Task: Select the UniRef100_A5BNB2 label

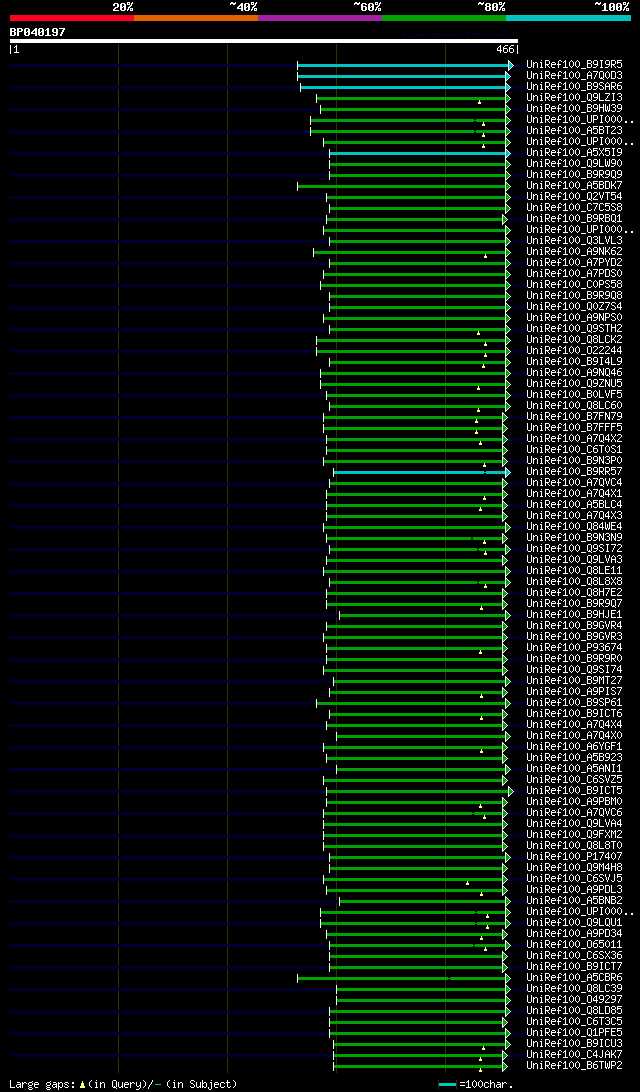Action: coord(575,900)
